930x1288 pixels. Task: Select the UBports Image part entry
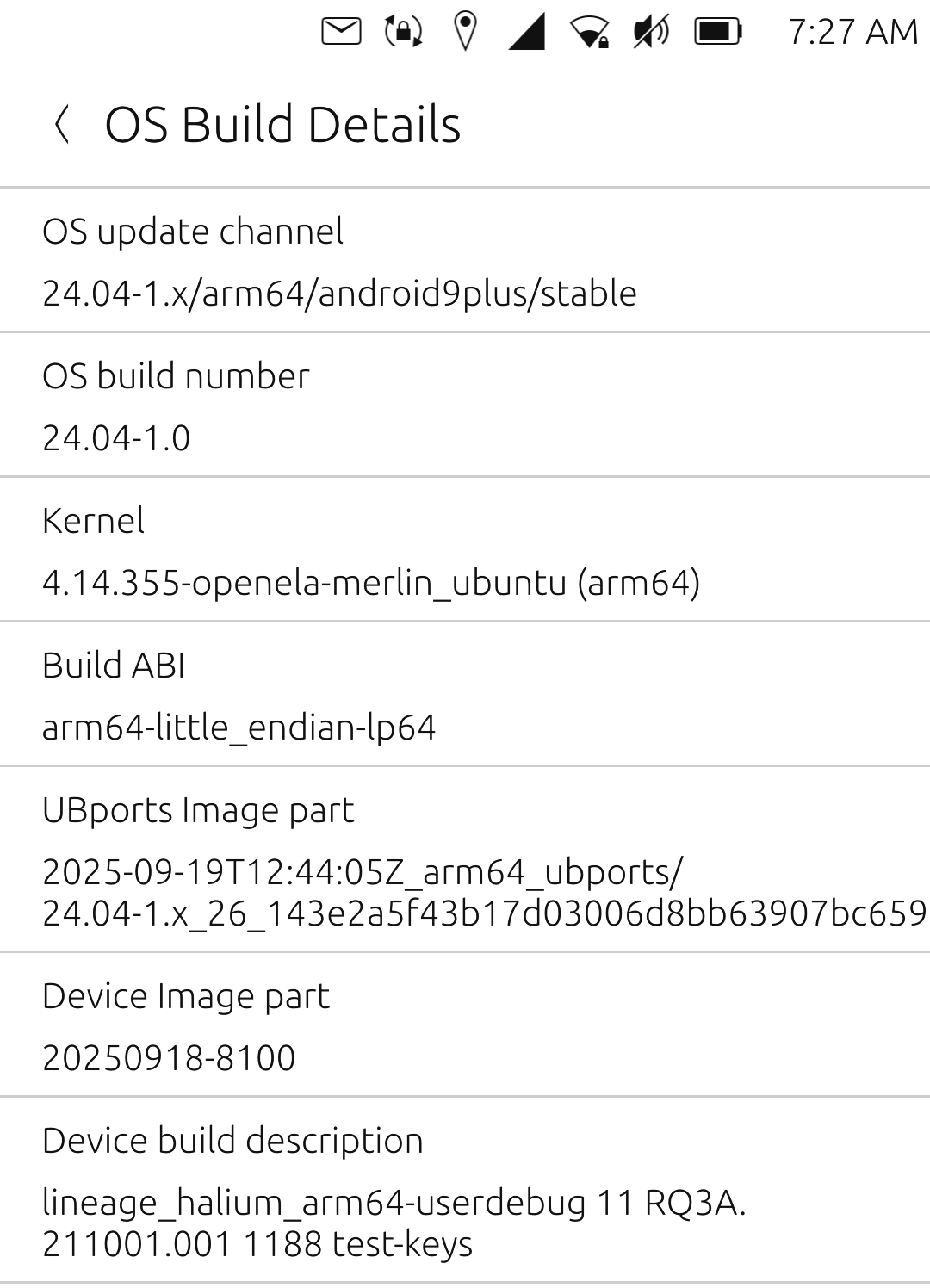pyautogui.click(x=465, y=859)
